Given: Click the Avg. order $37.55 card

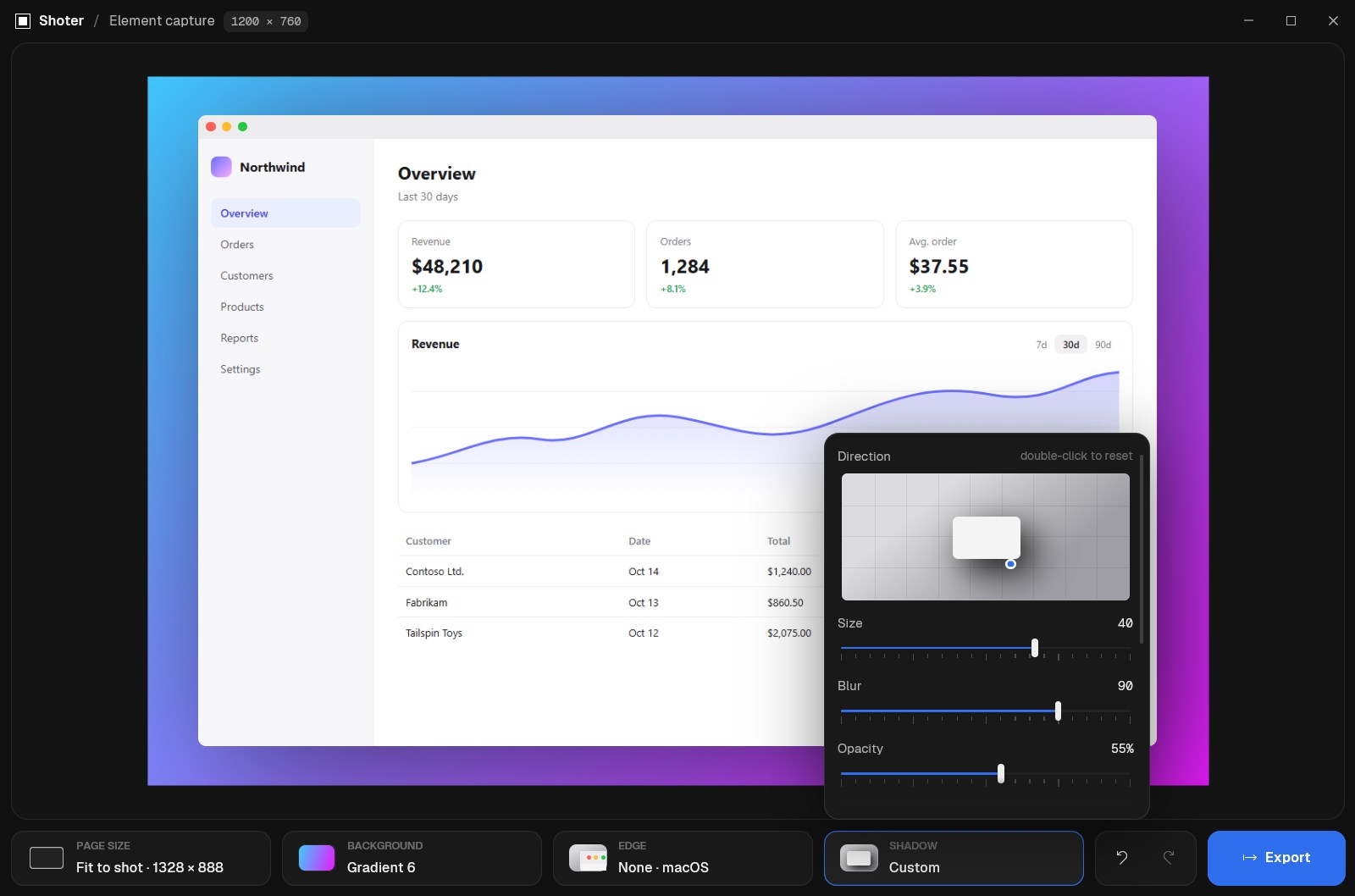Looking at the screenshot, I should click(x=1015, y=264).
